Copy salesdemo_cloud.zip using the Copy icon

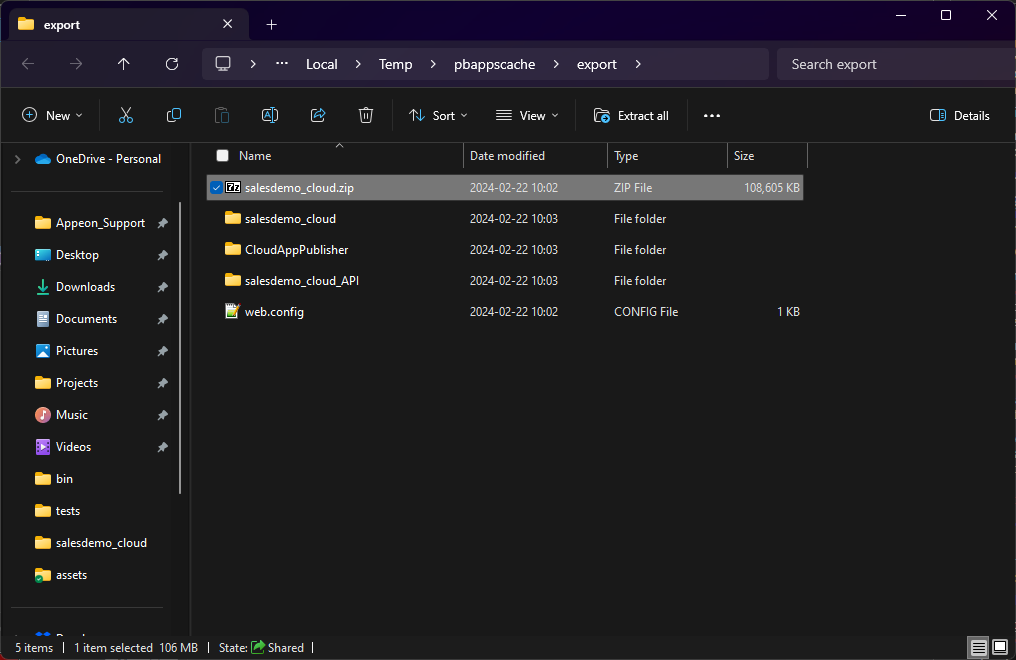pyautogui.click(x=174, y=114)
